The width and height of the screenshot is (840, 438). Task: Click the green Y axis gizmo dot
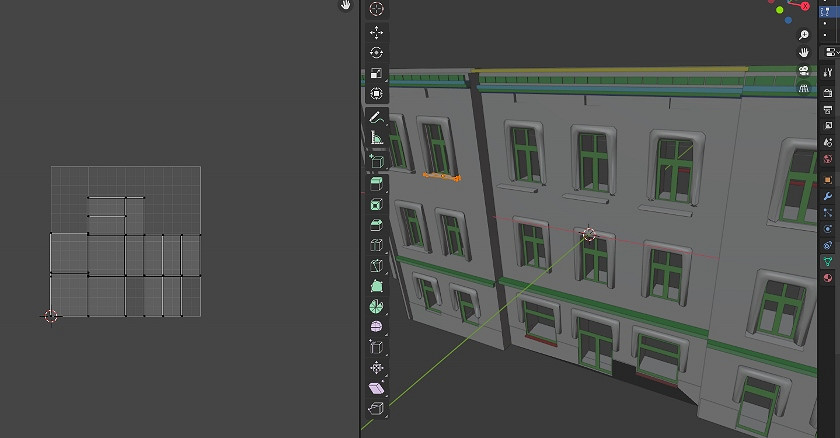point(779,10)
